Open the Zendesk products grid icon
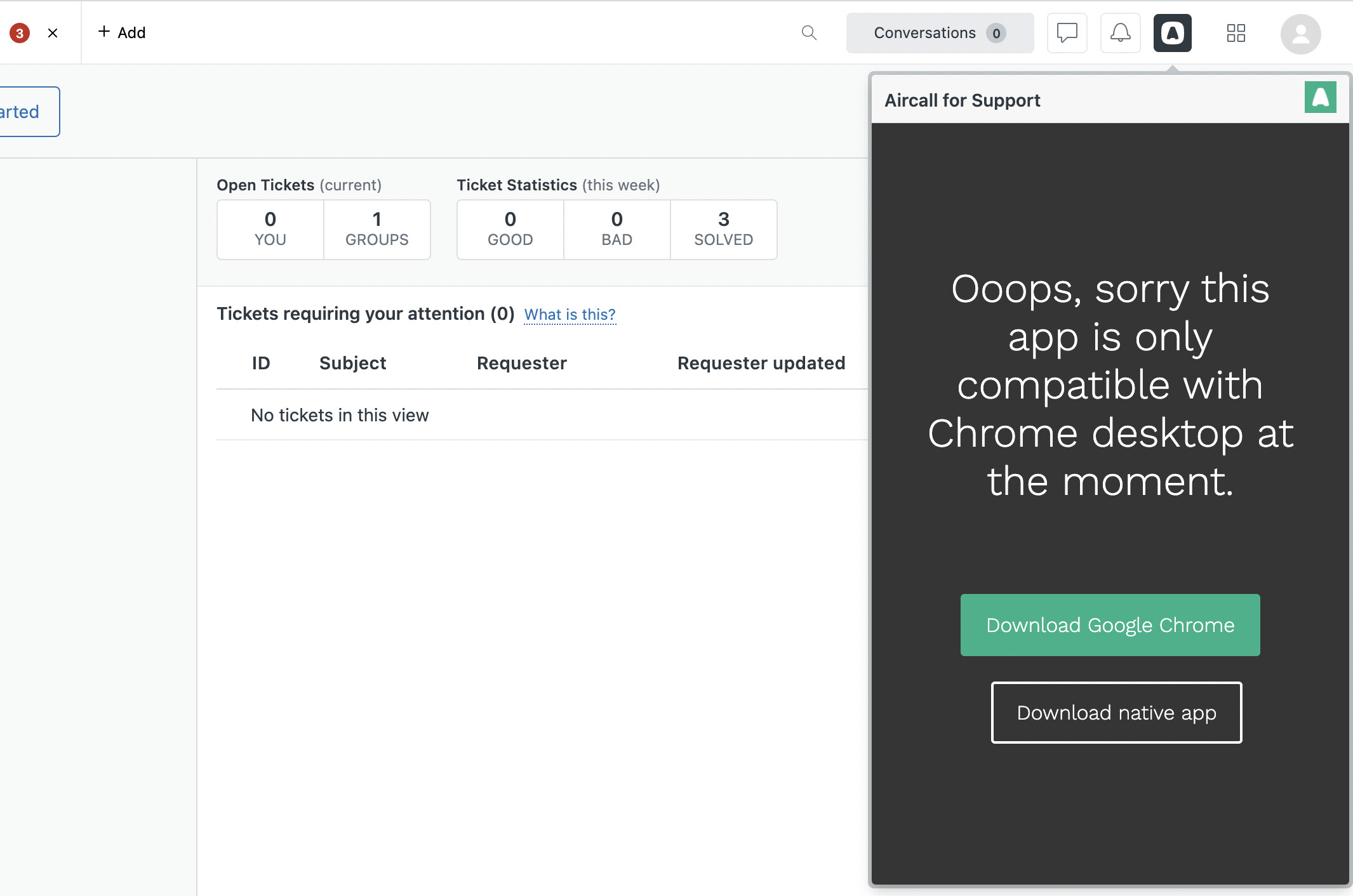Viewport: 1353px width, 896px height. click(x=1236, y=33)
